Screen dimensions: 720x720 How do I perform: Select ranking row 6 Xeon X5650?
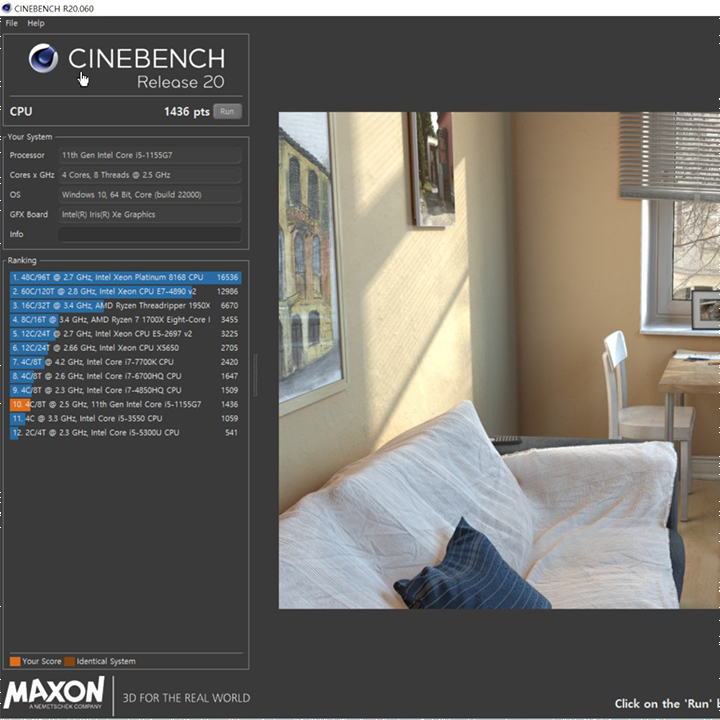(x=125, y=348)
